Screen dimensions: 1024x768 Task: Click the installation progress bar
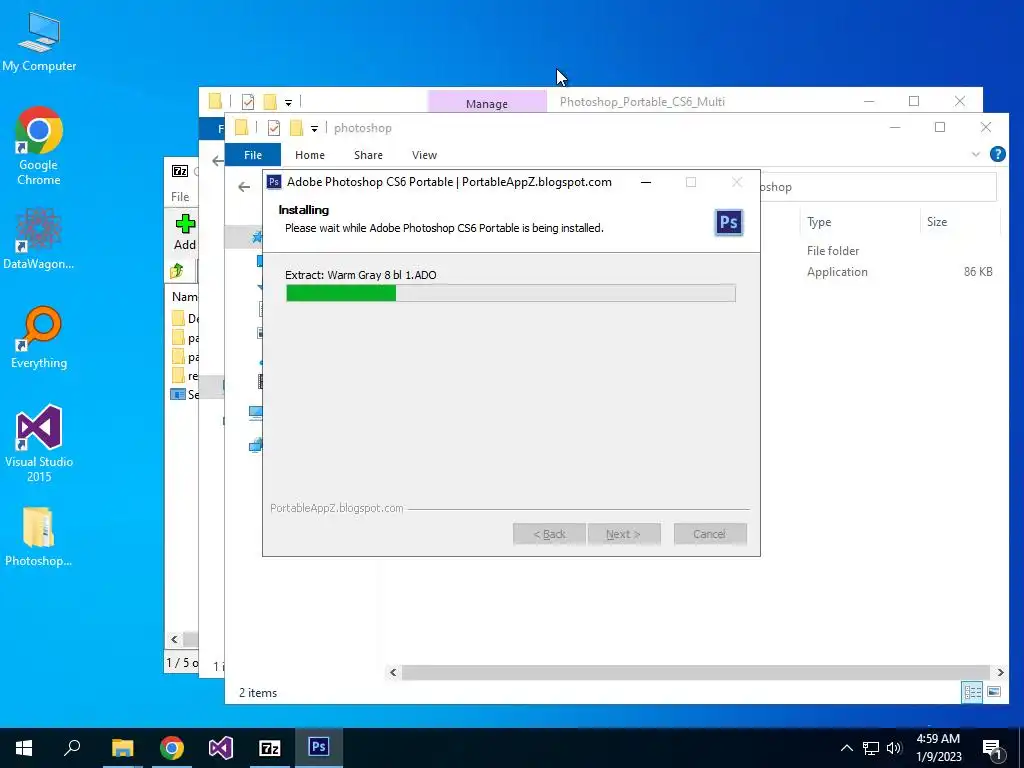511,293
